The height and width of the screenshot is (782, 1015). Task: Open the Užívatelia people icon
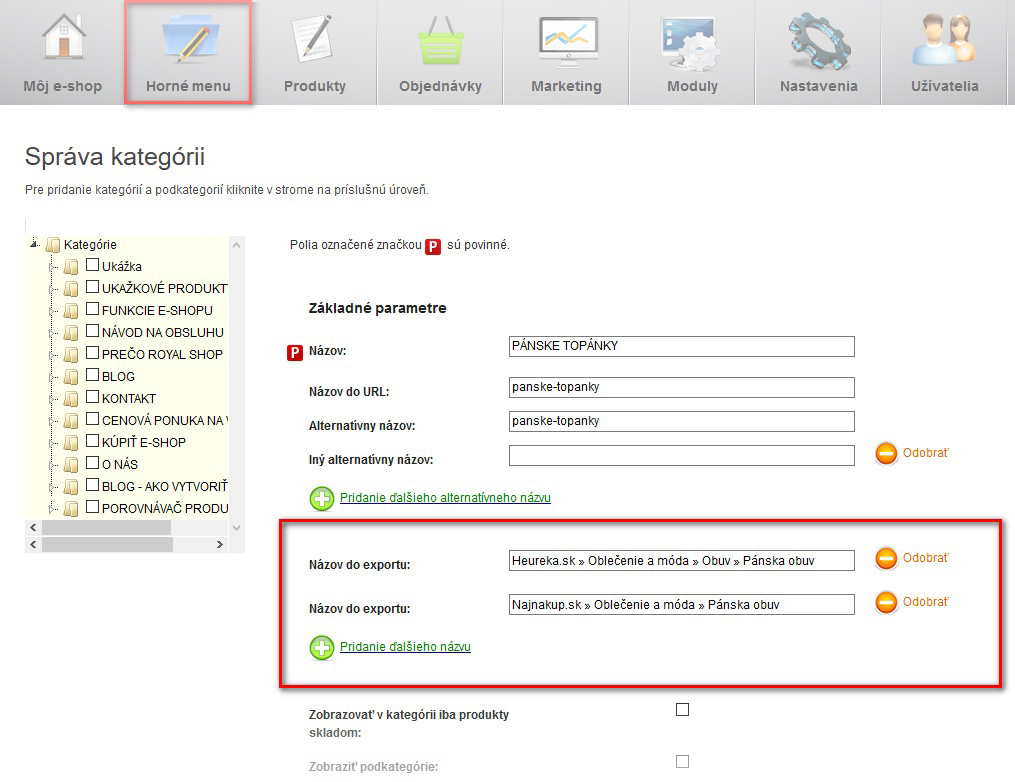pyautogui.click(x=944, y=40)
